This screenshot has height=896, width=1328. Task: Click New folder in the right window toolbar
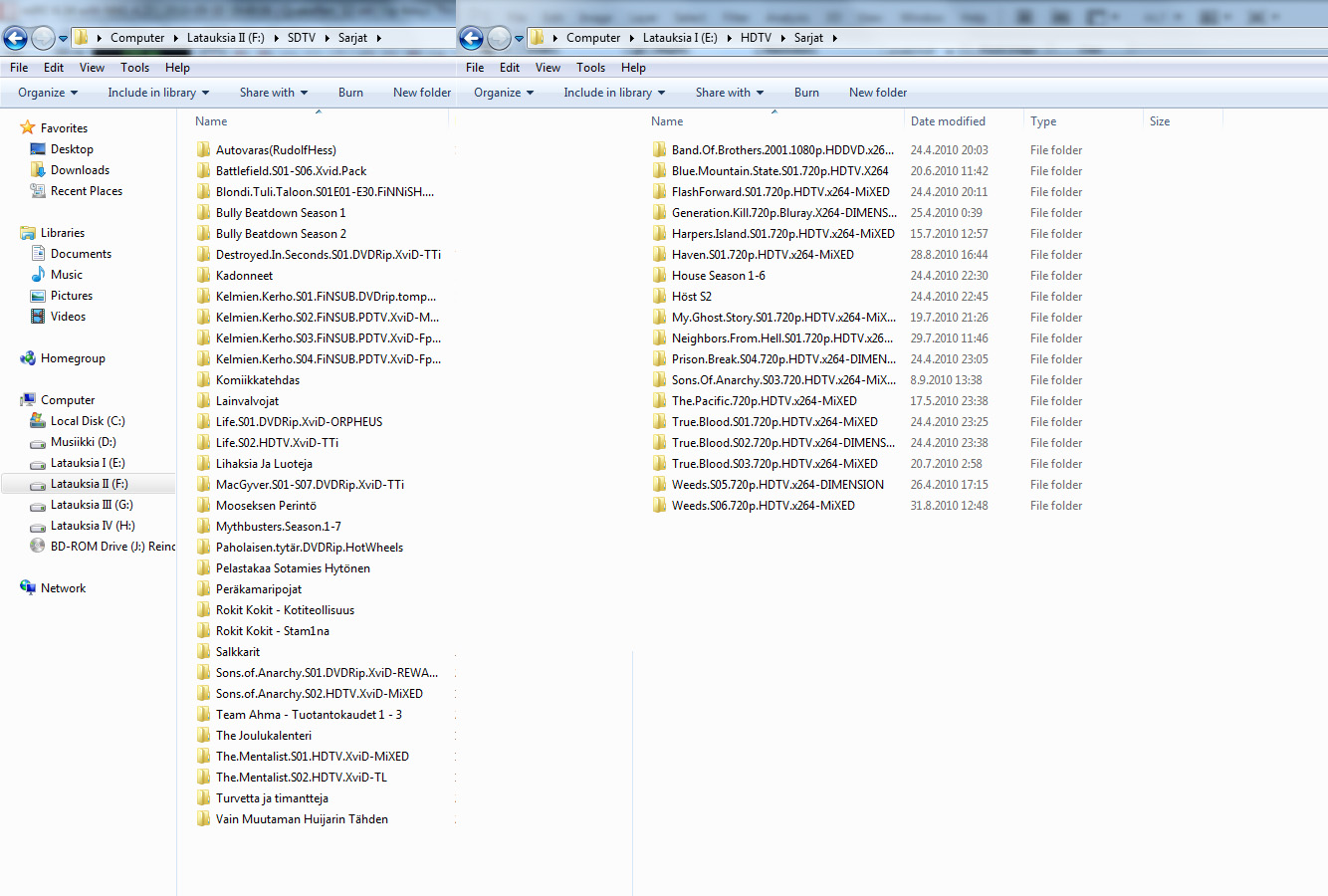[878, 93]
